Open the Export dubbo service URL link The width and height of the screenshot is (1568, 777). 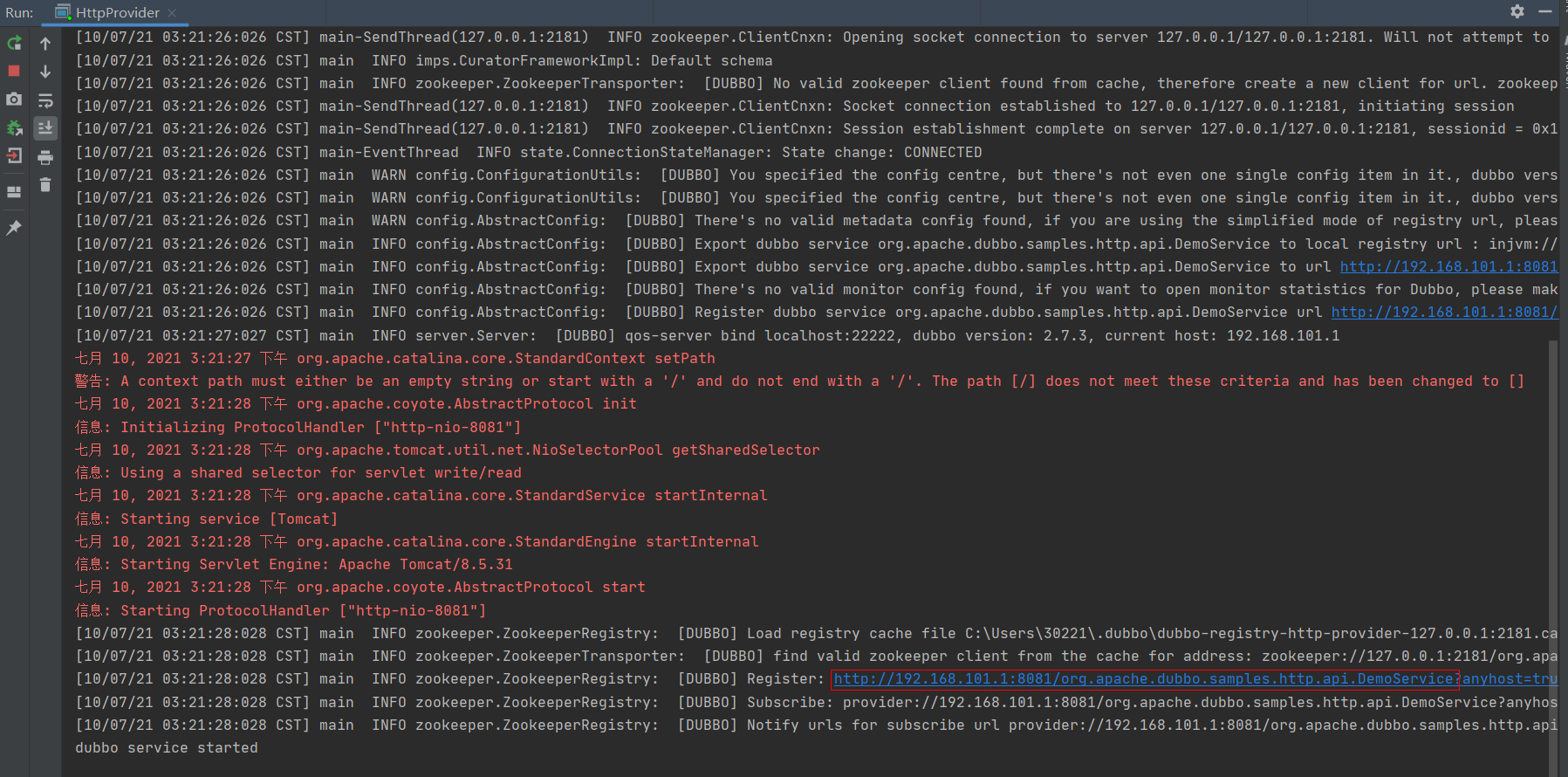[1448, 267]
